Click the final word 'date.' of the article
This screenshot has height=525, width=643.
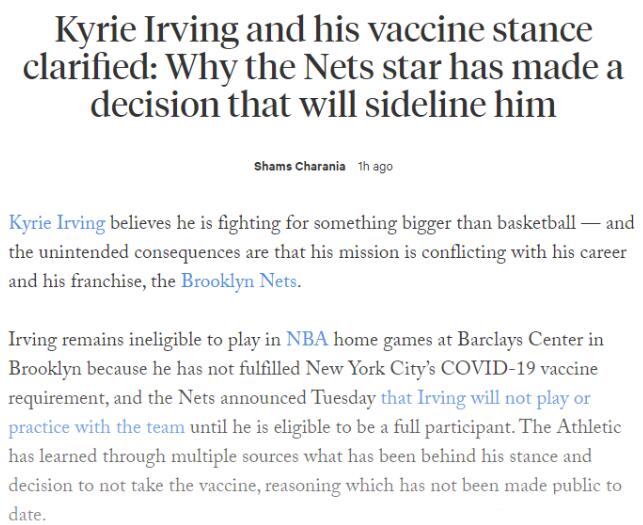tap(25, 511)
